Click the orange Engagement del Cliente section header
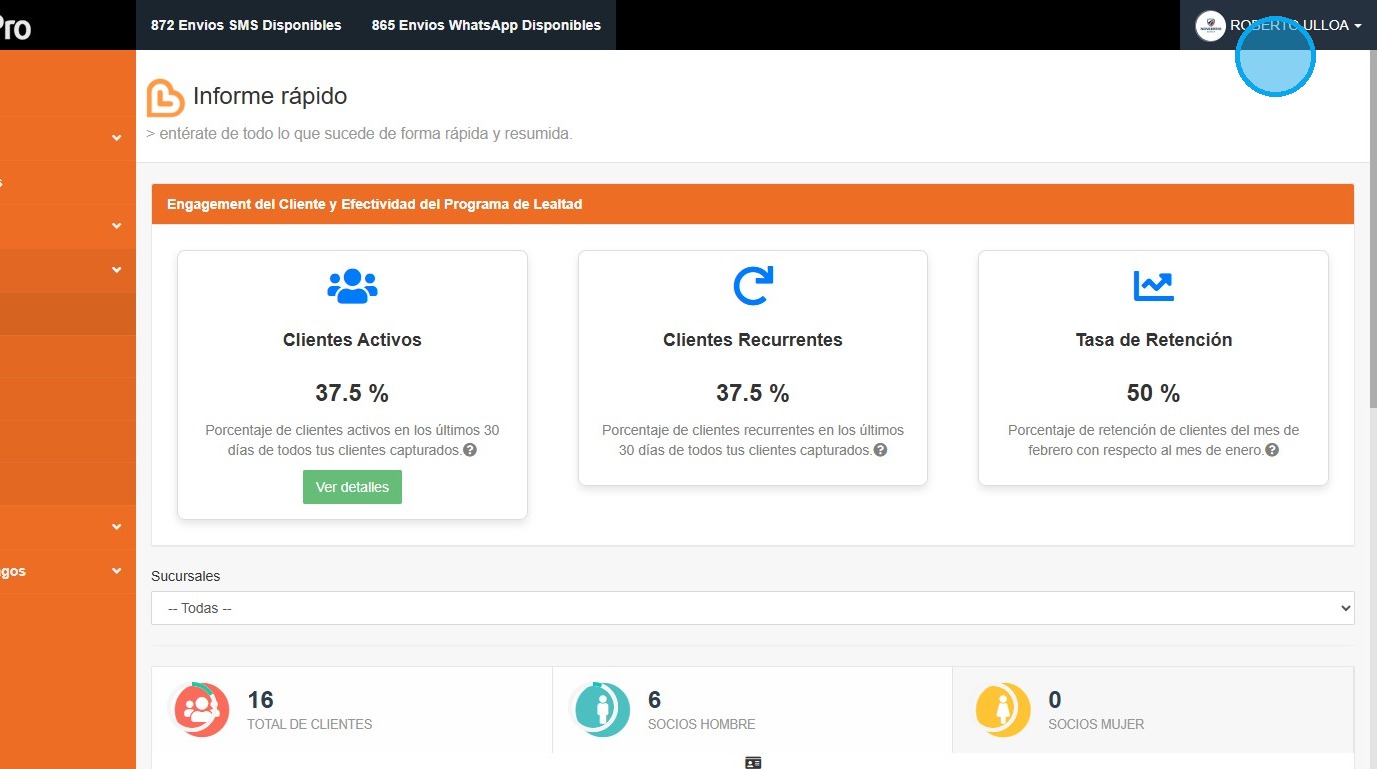This screenshot has height=769, width=1377. [753, 204]
